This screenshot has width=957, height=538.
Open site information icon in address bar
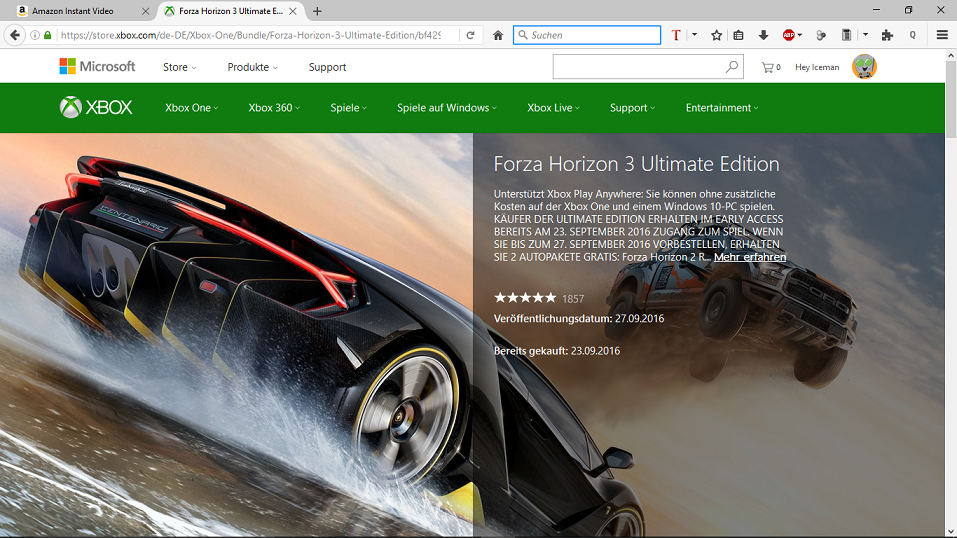pos(35,35)
